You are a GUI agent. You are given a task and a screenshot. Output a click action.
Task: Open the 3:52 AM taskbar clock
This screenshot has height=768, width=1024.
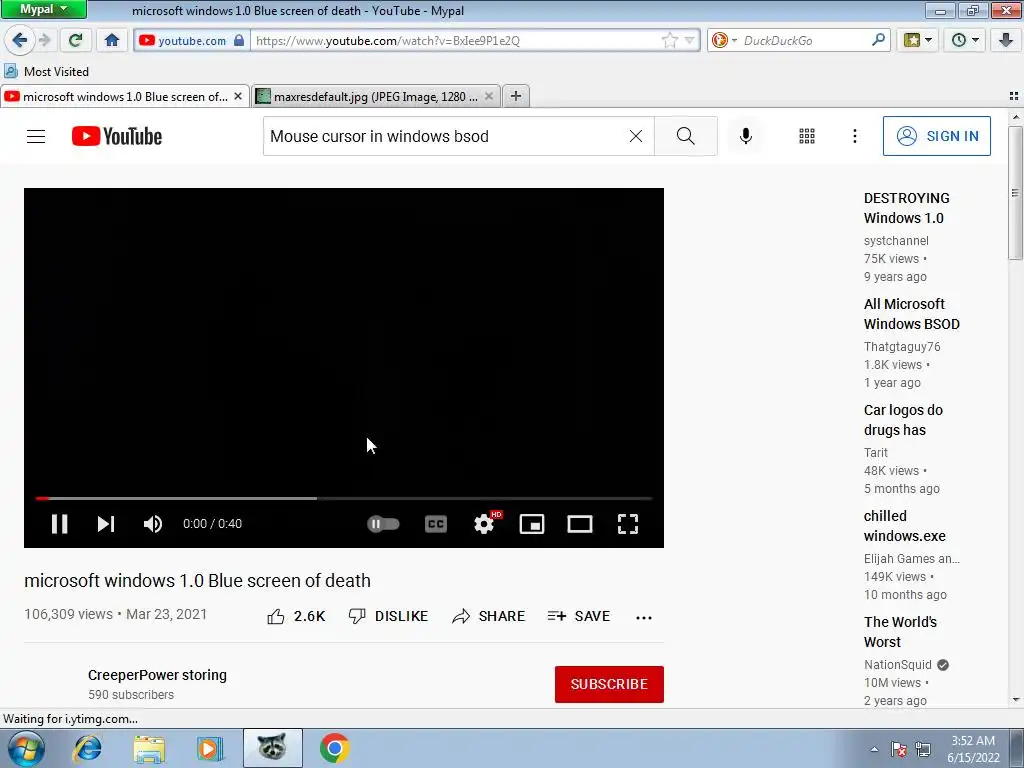973,749
